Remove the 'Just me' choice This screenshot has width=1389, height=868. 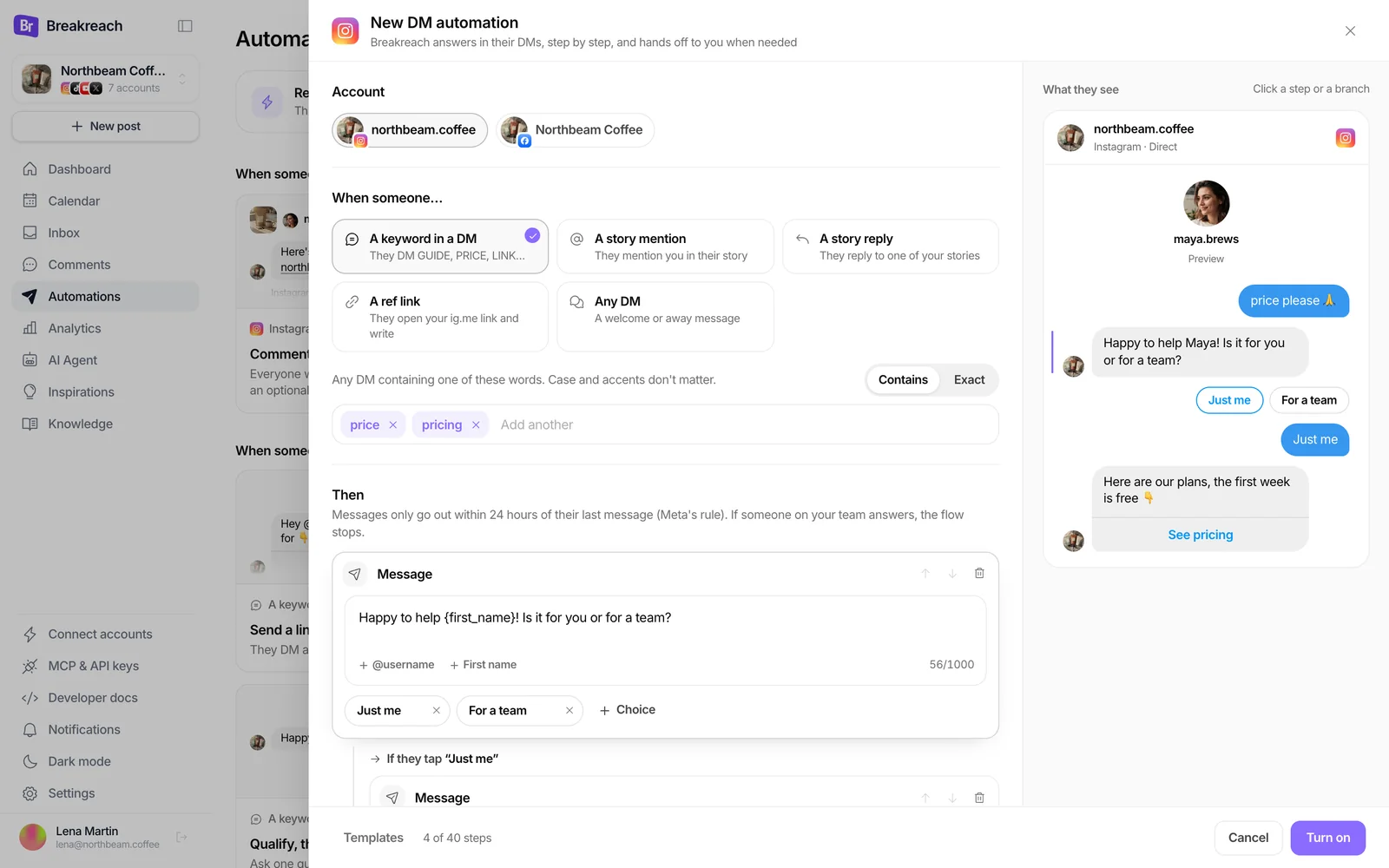[436, 710]
